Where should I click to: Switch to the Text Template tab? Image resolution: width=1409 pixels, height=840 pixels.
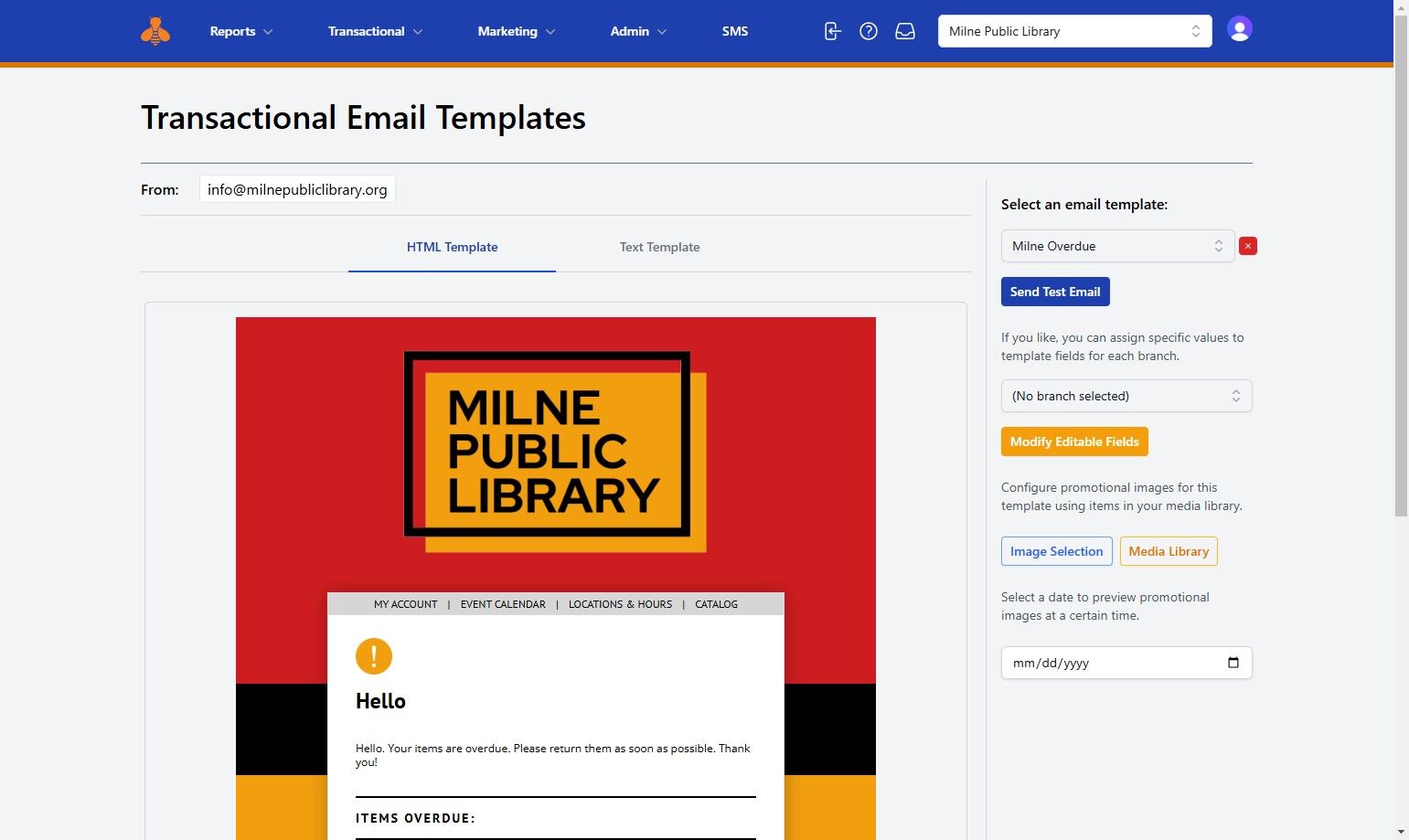pos(659,248)
